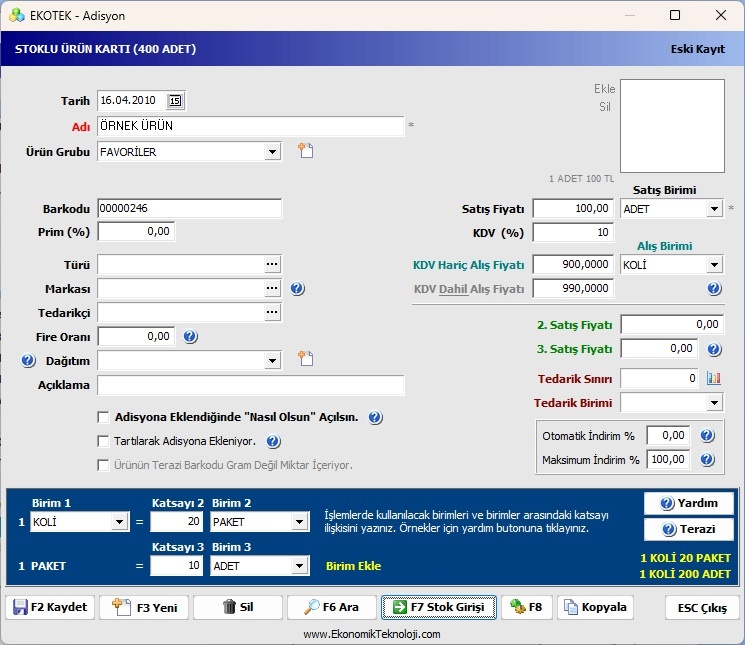The image size is (745, 645).
Task: Click the Eski Kayıt header text
Action: (x=697, y=49)
